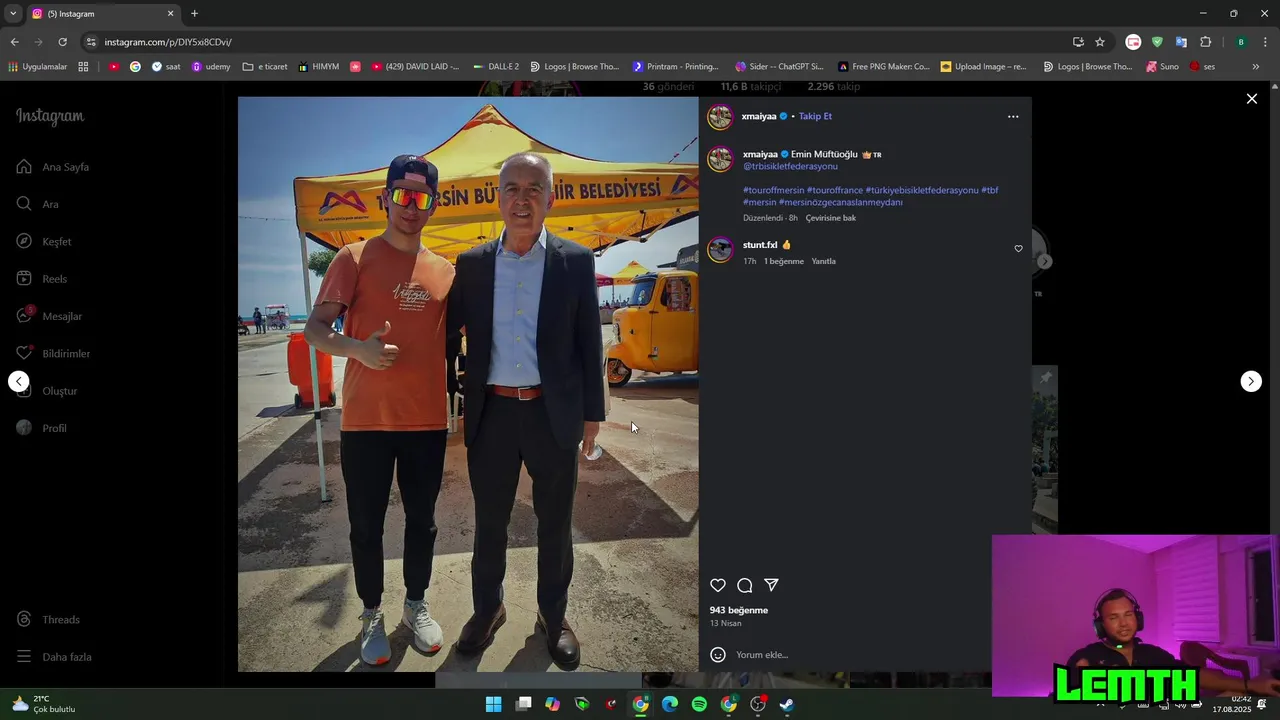Open Chrome extensions puzzle icon
The height and width of the screenshot is (720, 1280).
click(1205, 42)
